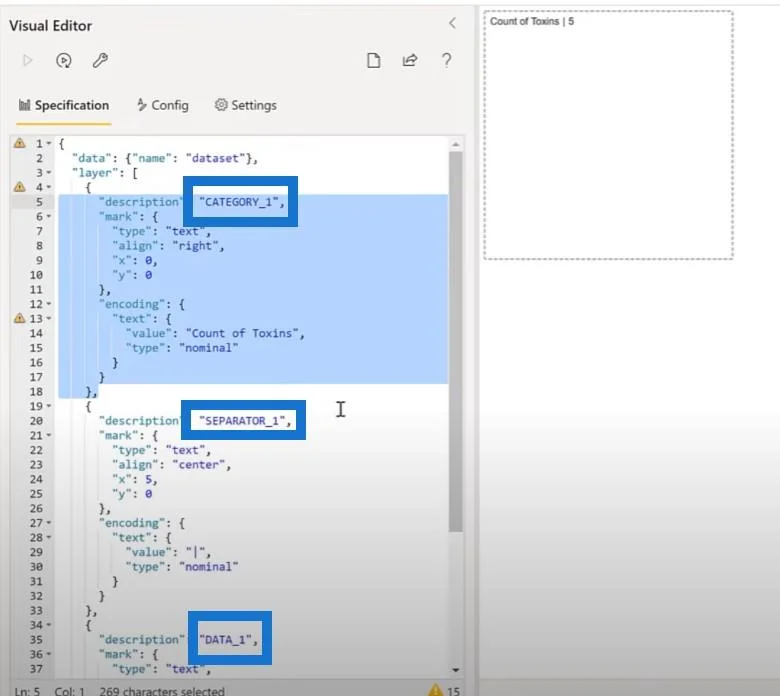This screenshot has height=696, width=780.
Task: Collapse the mark fold at line 36
Action: point(49,654)
